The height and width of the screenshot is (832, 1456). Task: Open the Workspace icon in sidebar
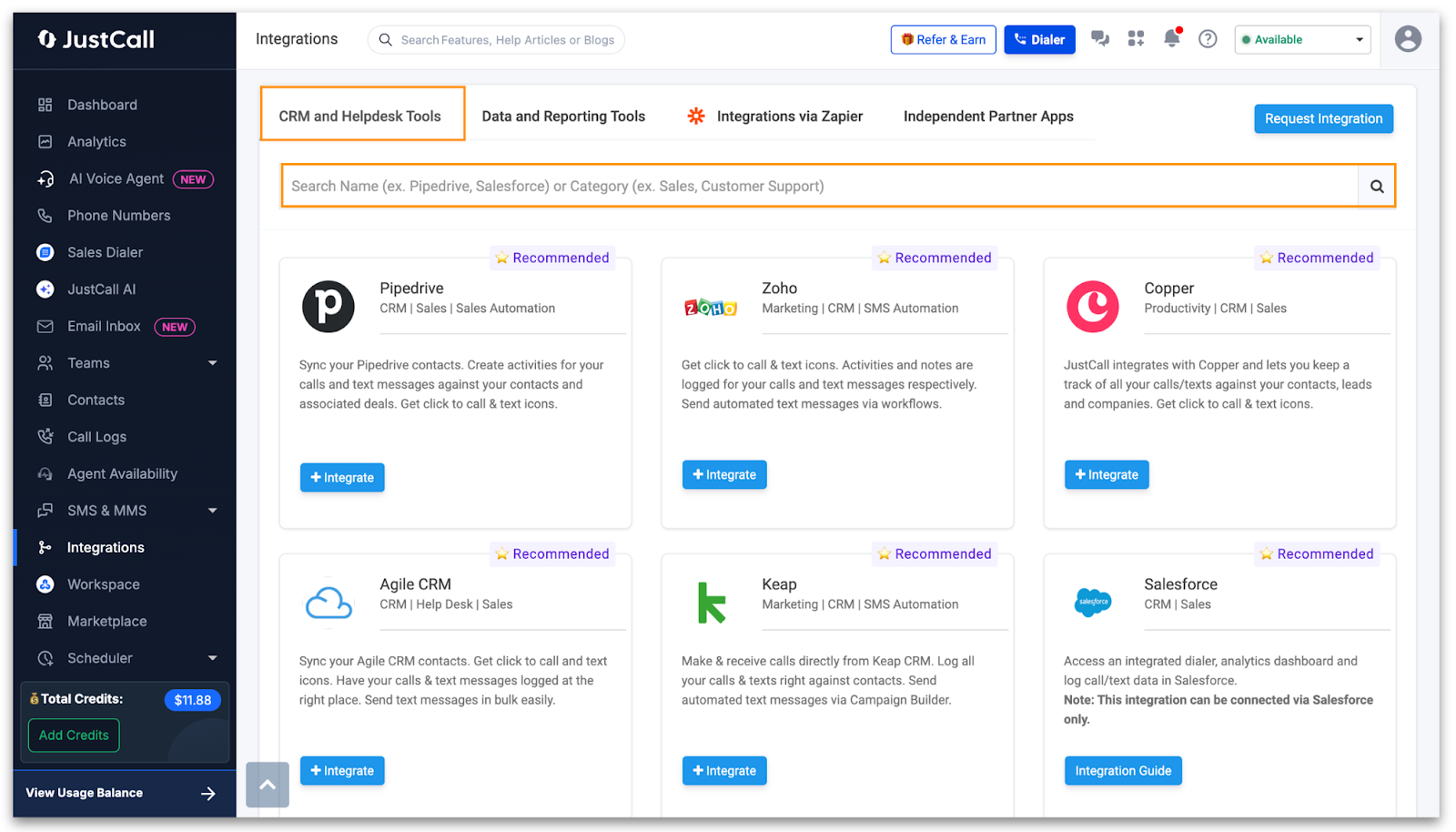(x=45, y=584)
